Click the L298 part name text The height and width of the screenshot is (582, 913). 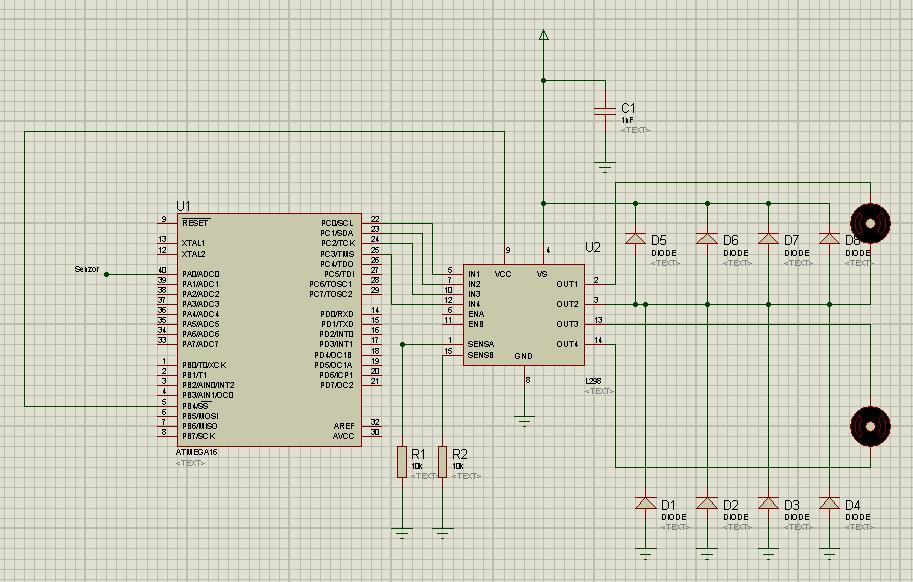coord(593,381)
